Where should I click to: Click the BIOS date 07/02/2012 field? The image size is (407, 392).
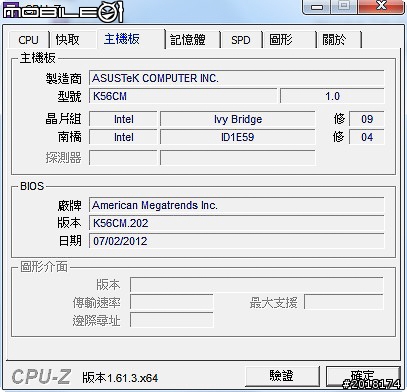(237, 241)
